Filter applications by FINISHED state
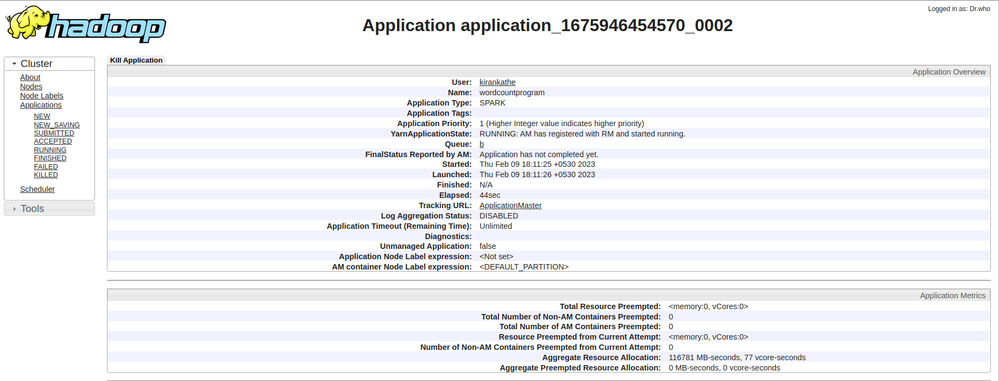The image size is (999, 381). 50,158
